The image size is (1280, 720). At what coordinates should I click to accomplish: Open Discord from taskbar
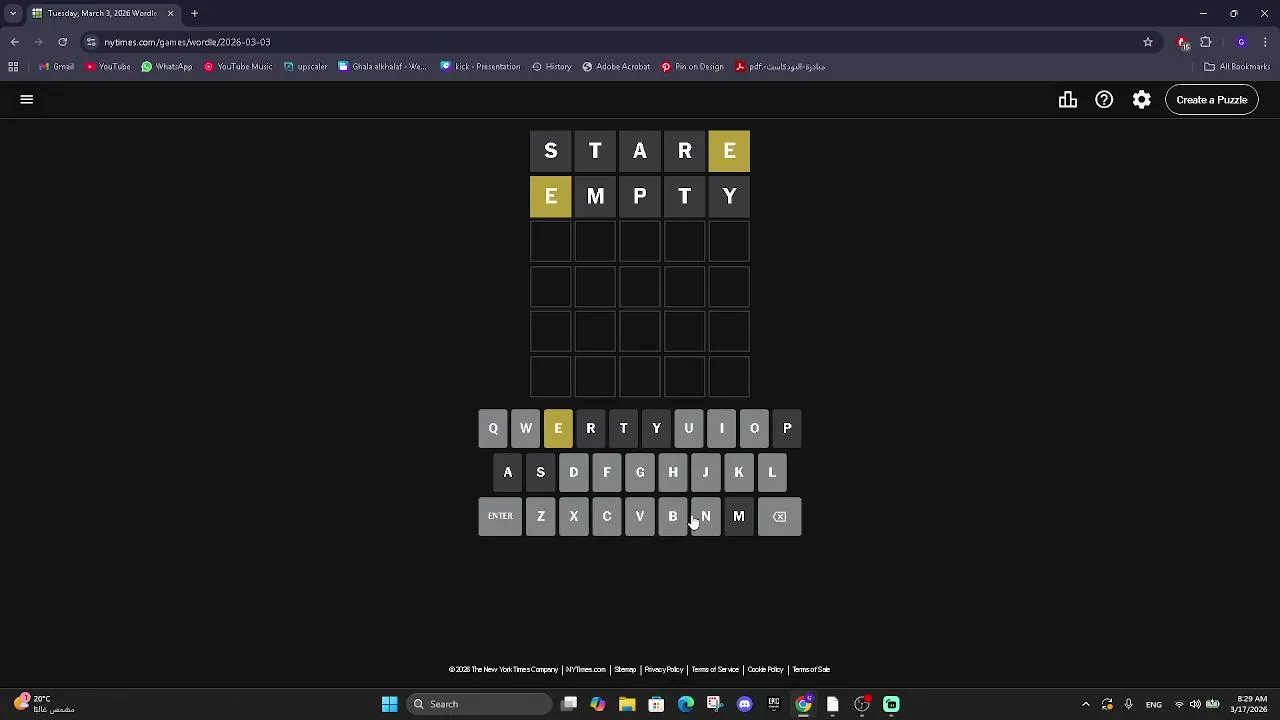(x=744, y=704)
